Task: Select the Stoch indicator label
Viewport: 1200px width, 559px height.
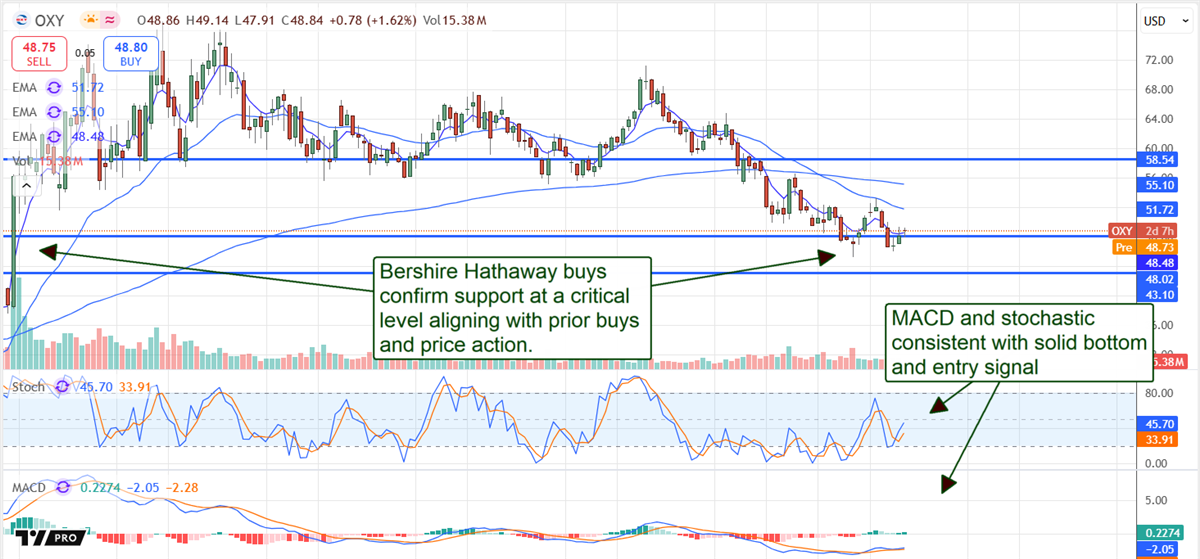Action: (x=27, y=385)
